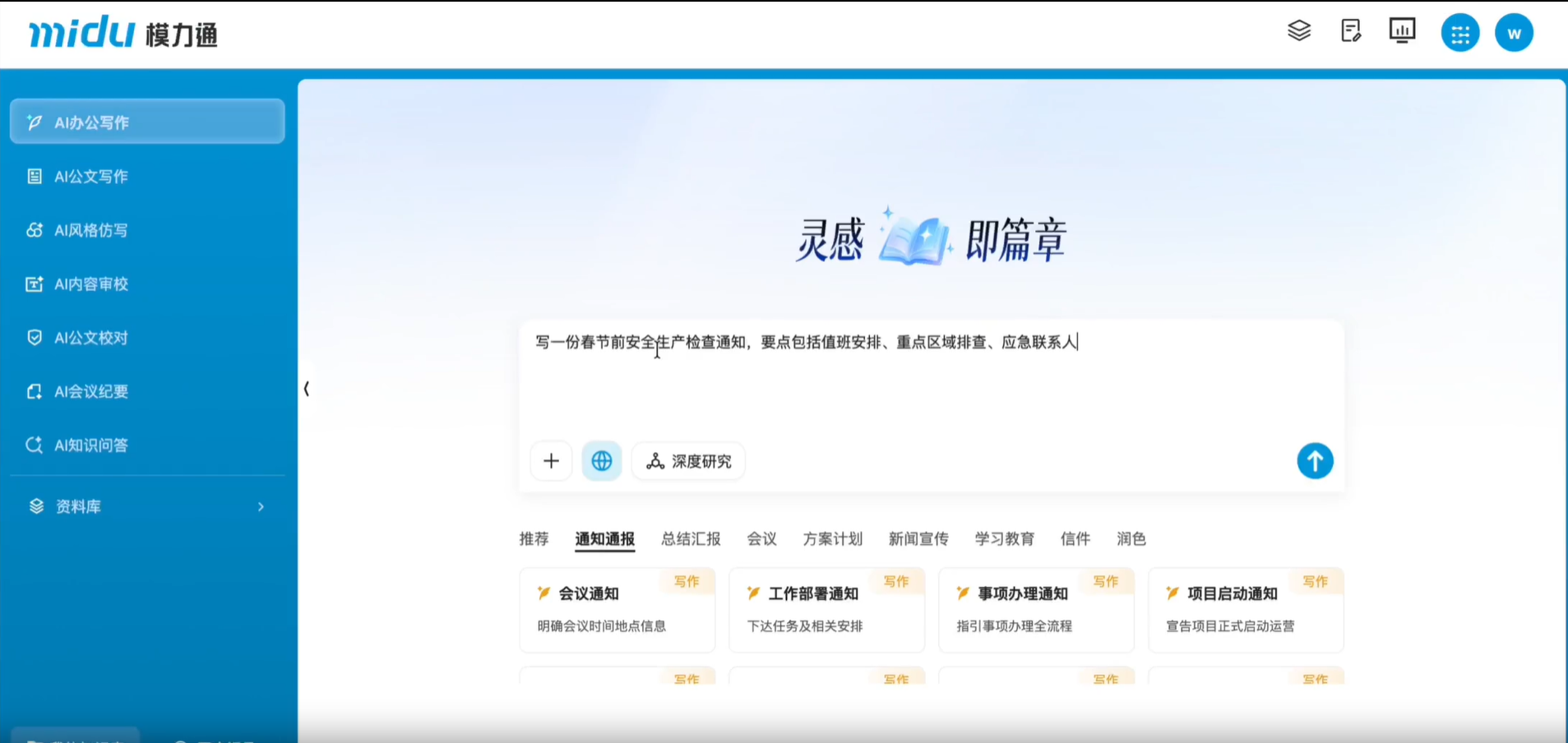The height and width of the screenshot is (743, 1568).
Task: Click the blue submit arrow button
Action: point(1315,461)
